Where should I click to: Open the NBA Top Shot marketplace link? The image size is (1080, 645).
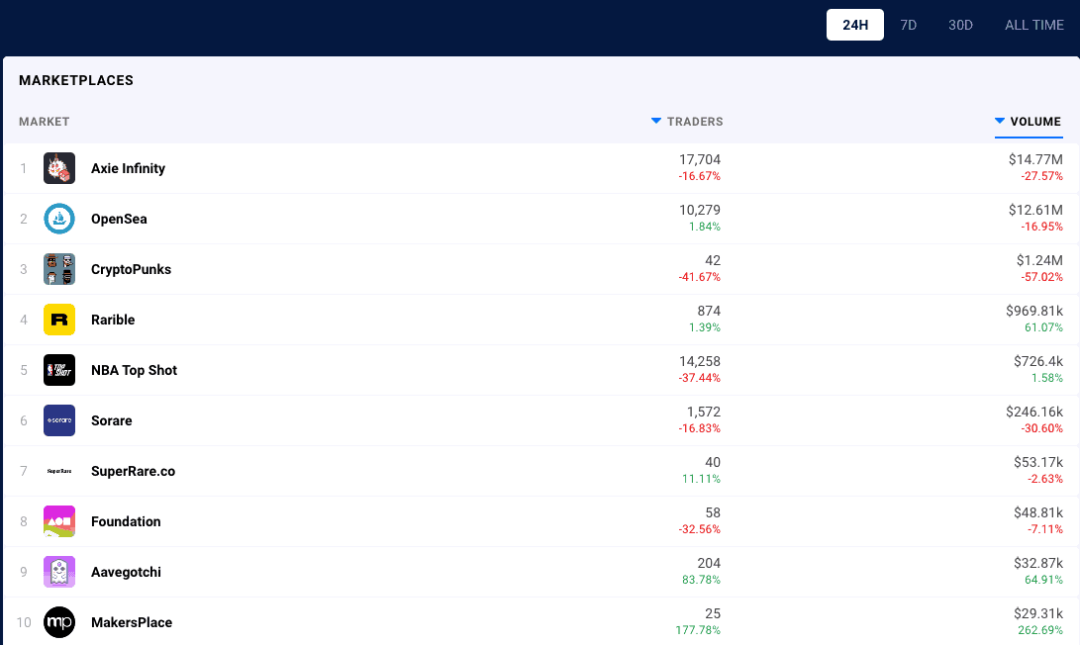tap(134, 370)
